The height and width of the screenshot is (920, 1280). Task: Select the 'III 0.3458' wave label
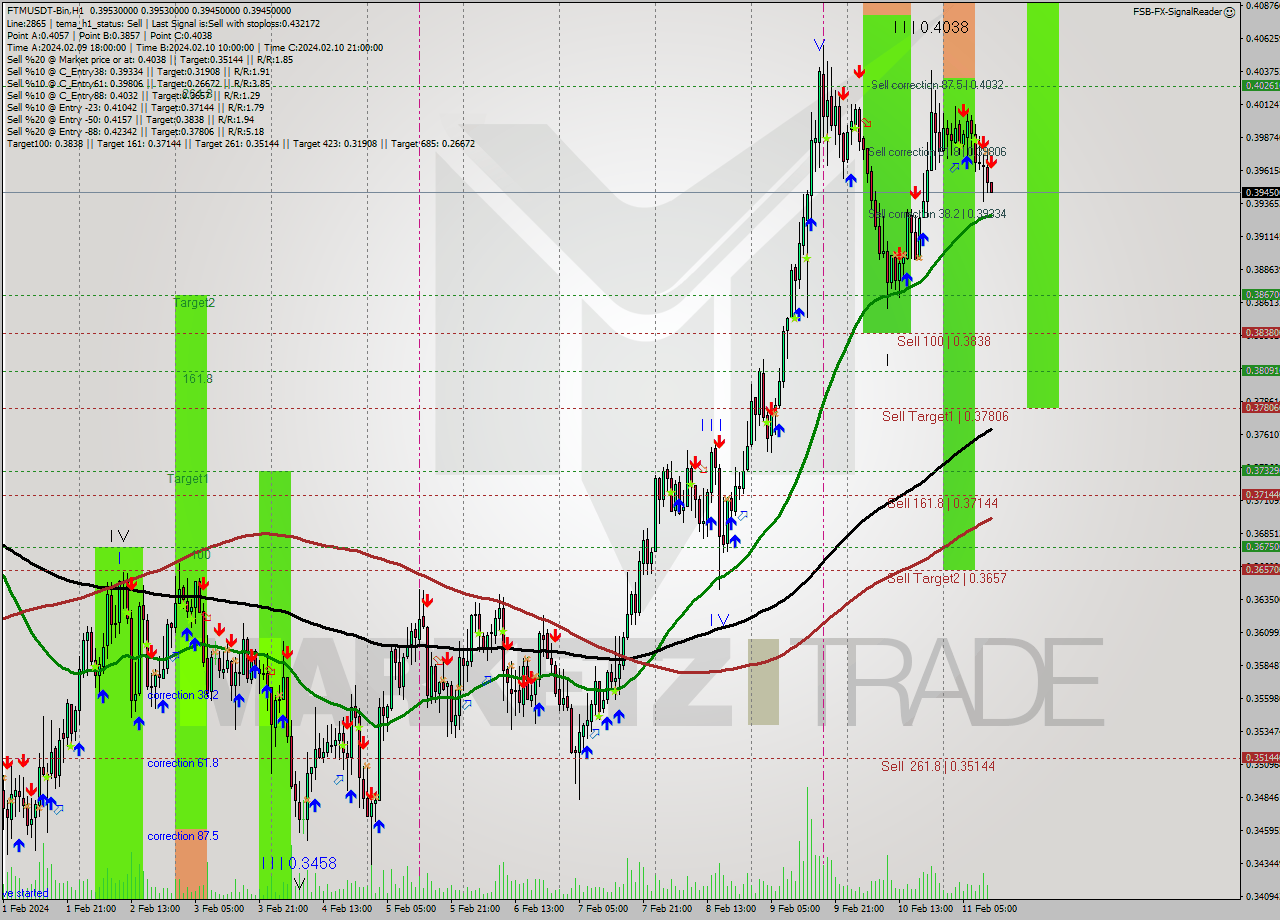pos(298,862)
